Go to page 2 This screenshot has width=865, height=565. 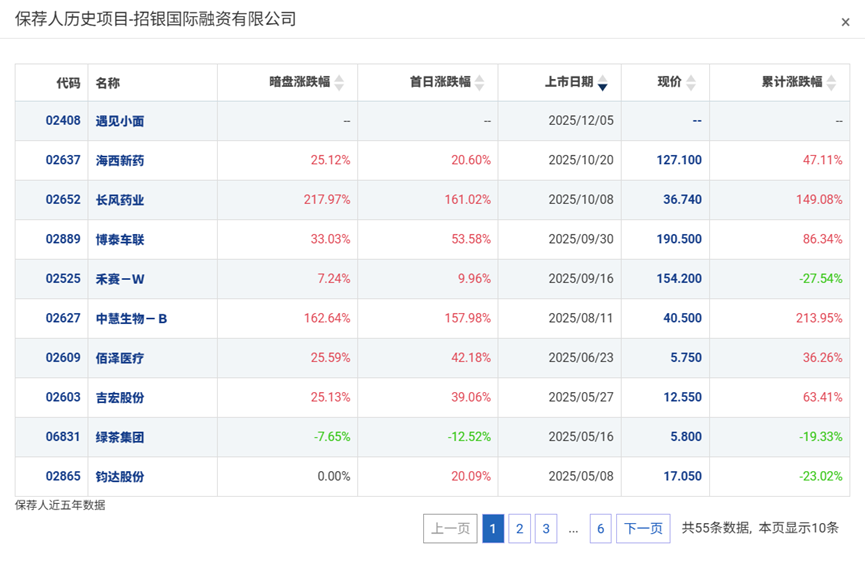519,529
